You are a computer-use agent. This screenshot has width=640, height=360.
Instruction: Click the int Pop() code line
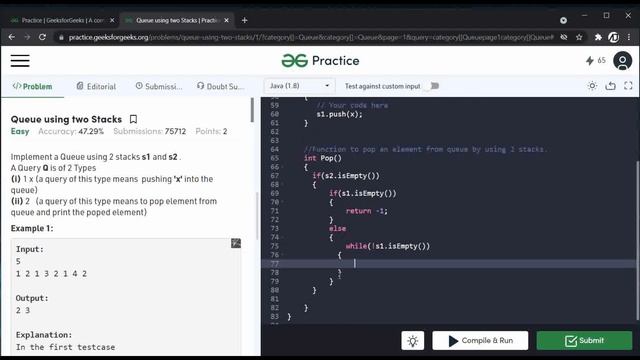point(322,158)
